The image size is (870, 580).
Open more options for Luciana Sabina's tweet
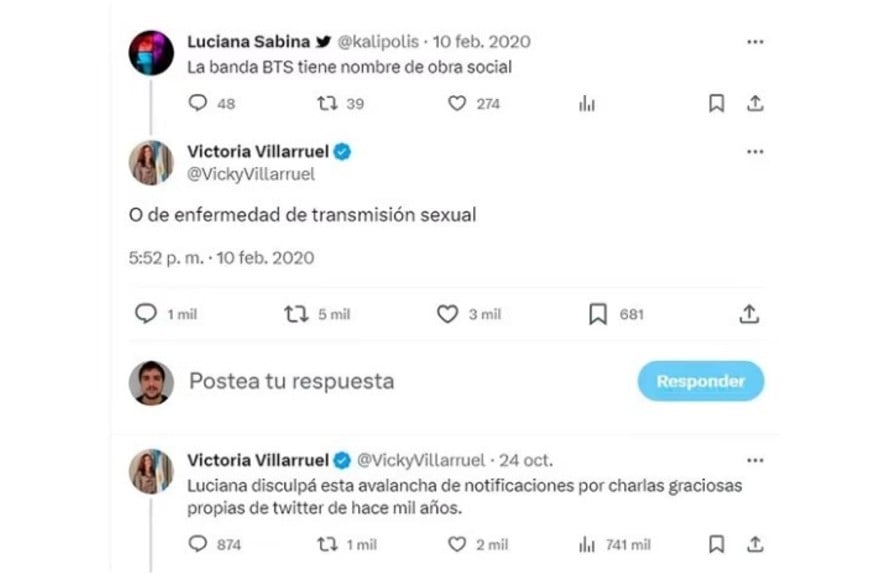tap(755, 42)
